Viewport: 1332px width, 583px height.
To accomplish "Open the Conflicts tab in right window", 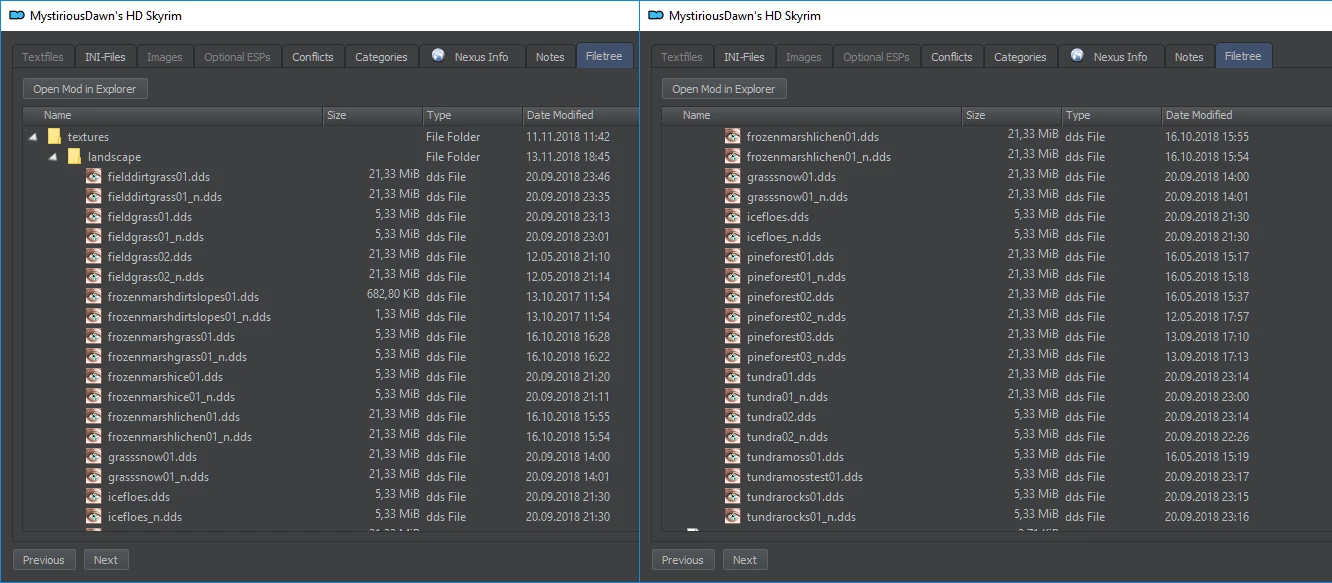I will (952, 57).
